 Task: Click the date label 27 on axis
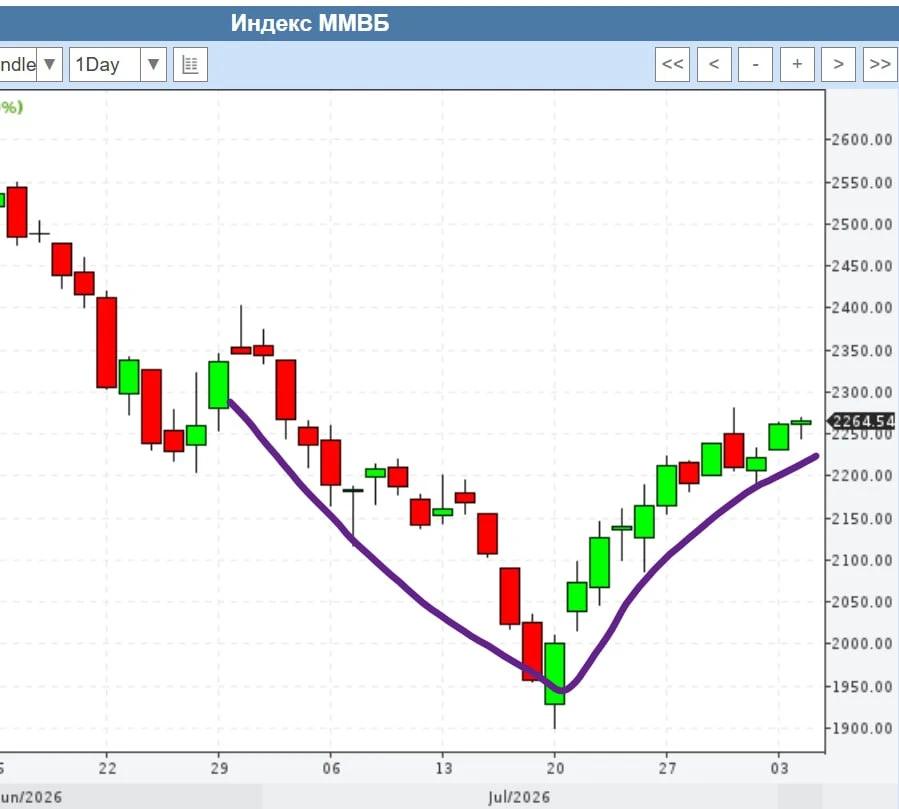coord(667,768)
